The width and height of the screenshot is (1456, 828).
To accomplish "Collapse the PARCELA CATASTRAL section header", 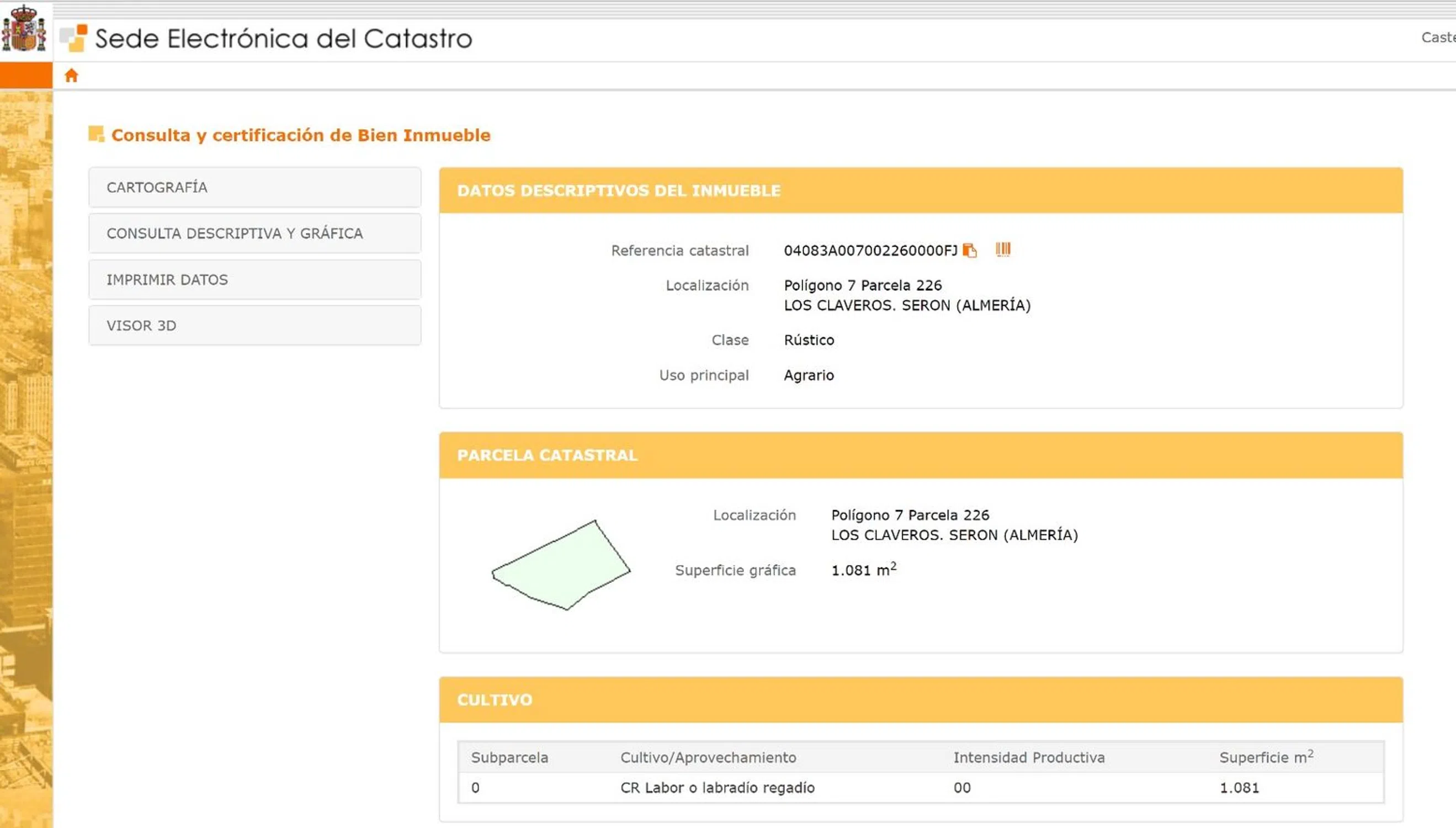I will (547, 455).
